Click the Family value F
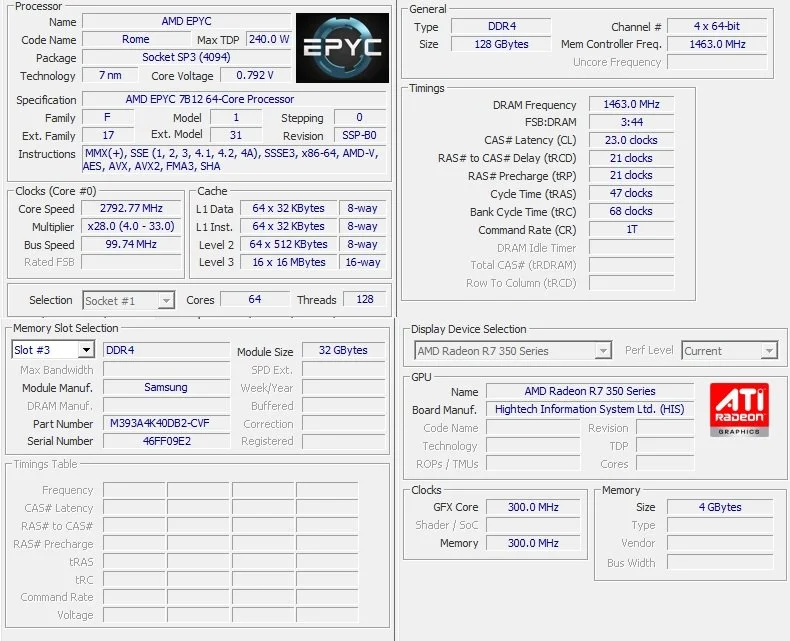Viewport: 790px width, 641px height. point(108,117)
